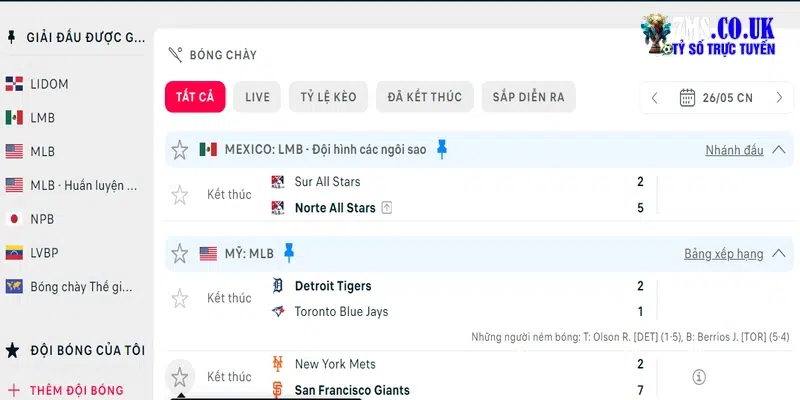Click the baseball bat icon beside BÓNG CHÀY
This screenshot has height=400, width=800.
point(175,55)
